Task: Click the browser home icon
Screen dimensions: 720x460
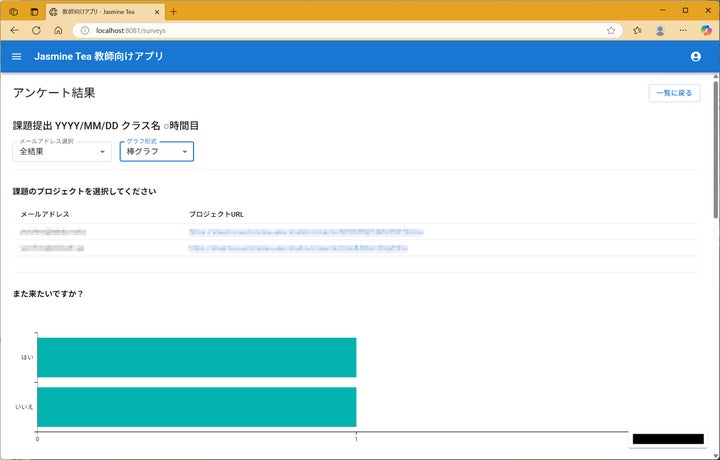Action: point(58,30)
